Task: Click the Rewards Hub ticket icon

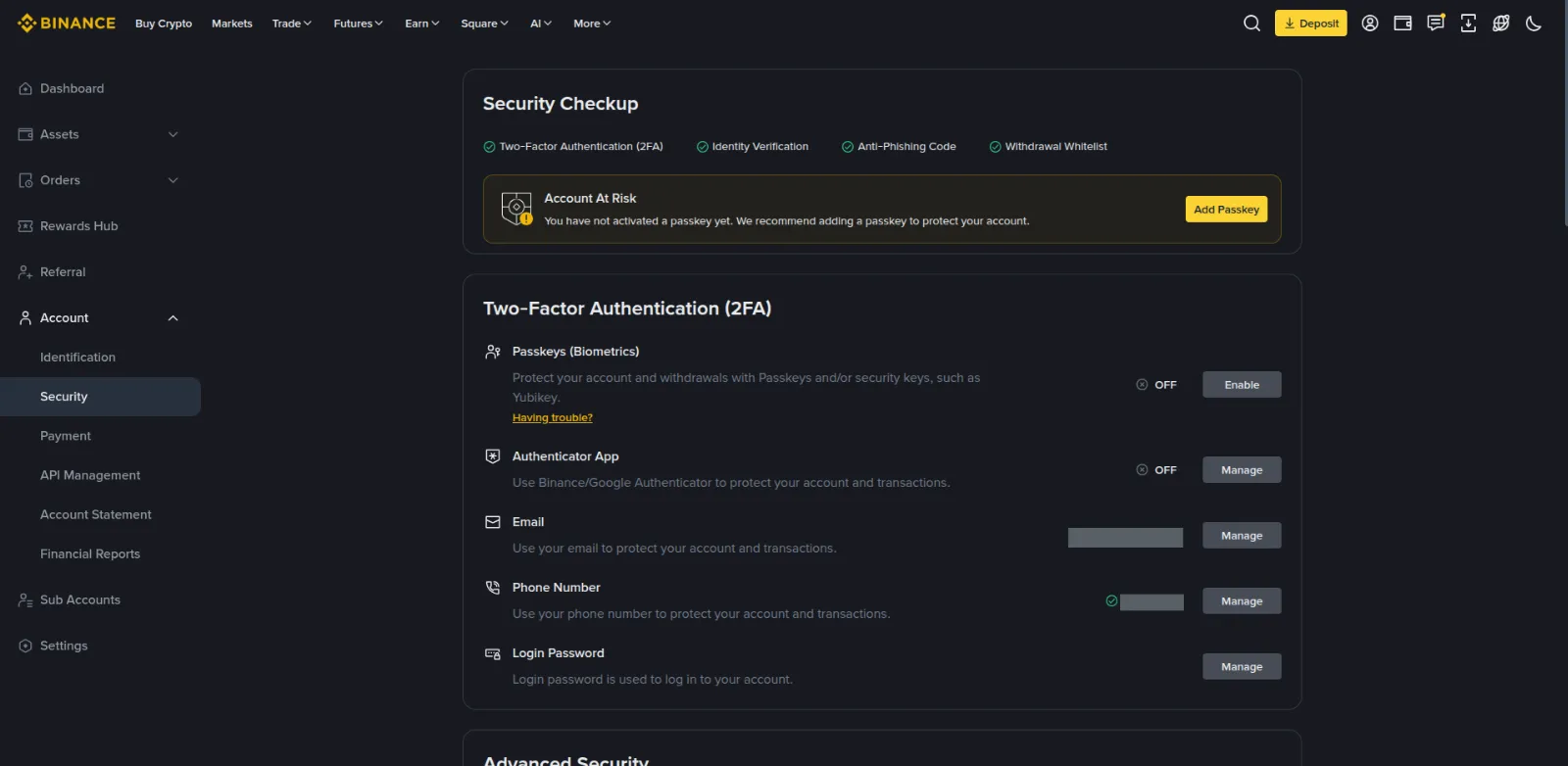Action: point(25,226)
